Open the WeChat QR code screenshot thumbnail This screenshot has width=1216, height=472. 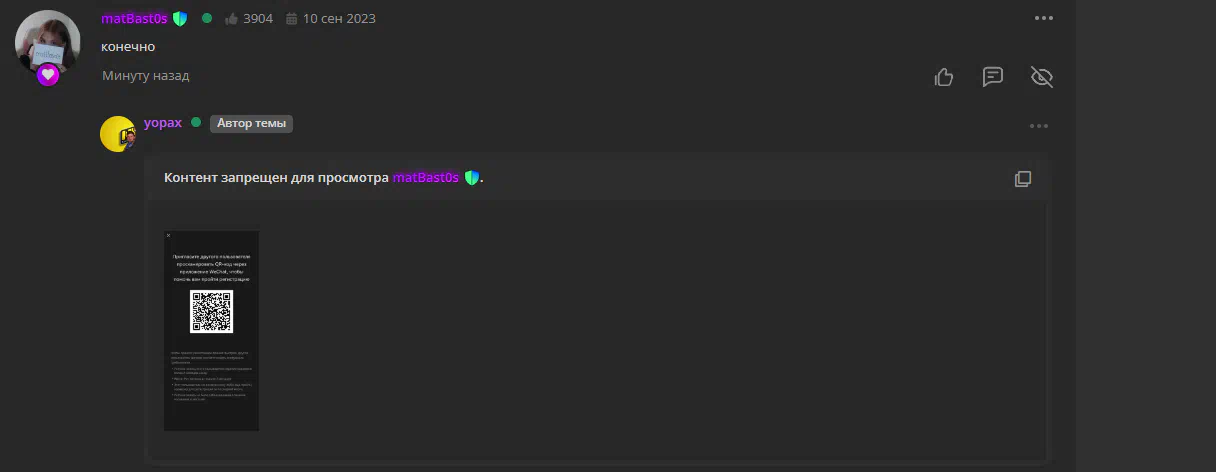211,331
